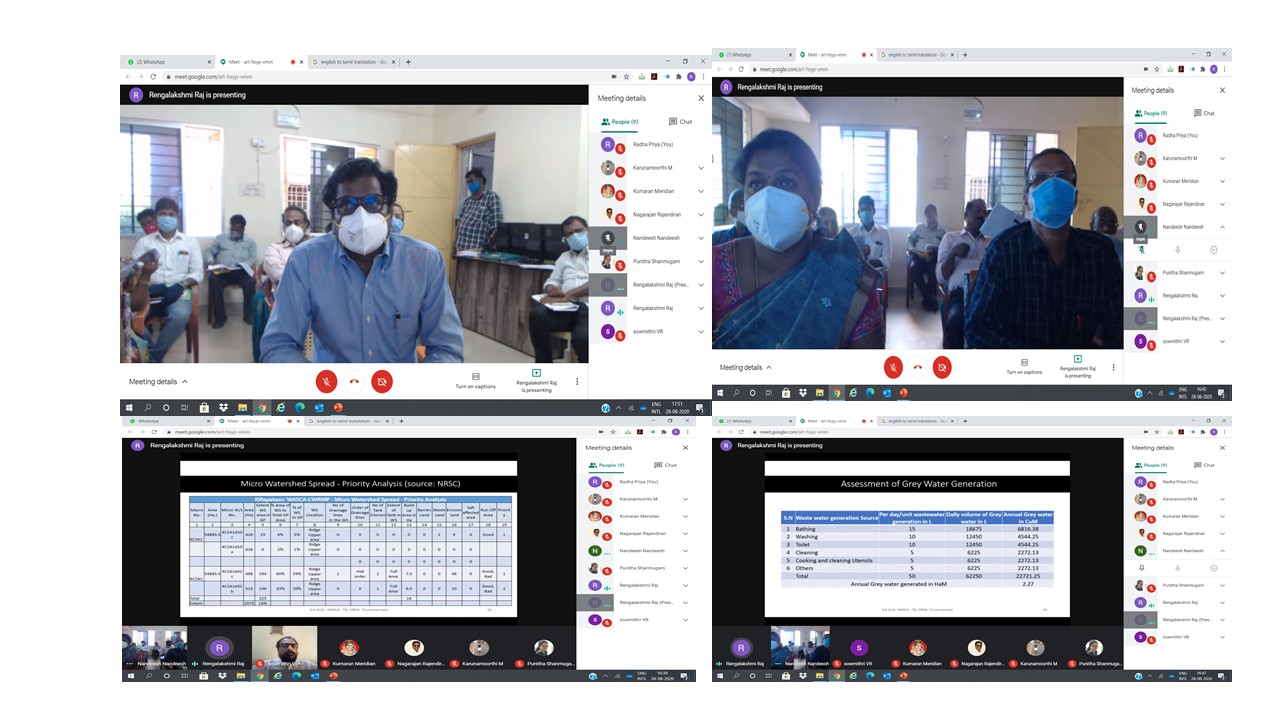Click pin icon under Nandeesh in saree-woman meeting

(x=1141, y=250)
